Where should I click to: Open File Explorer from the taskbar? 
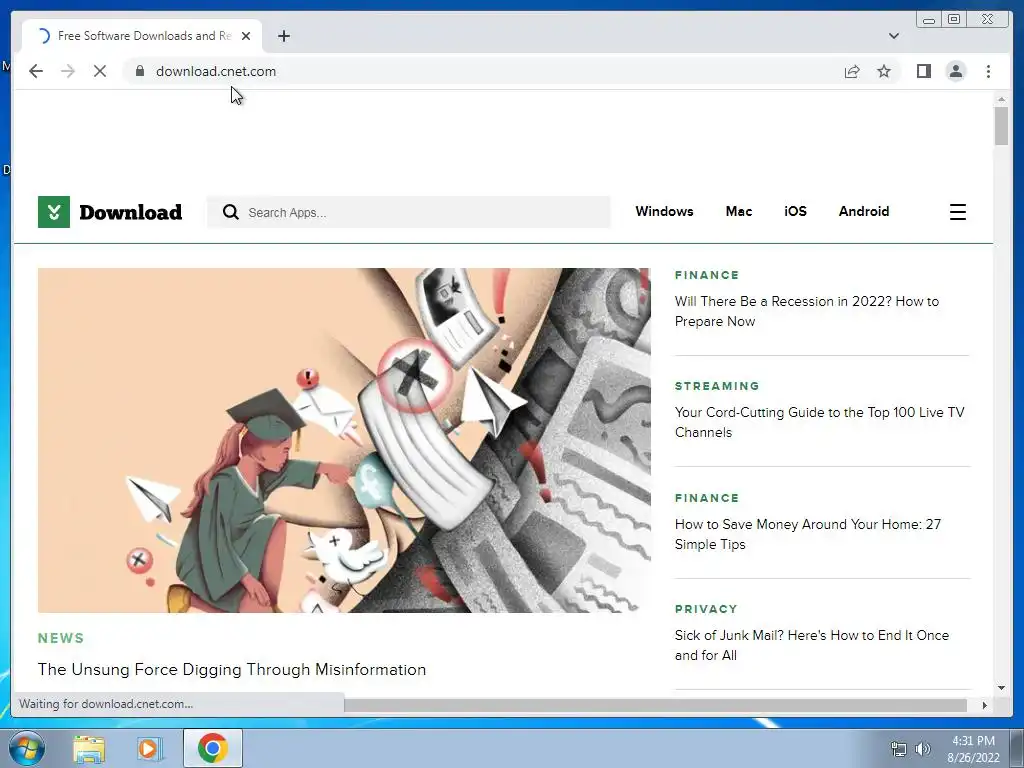pos(89,749)
